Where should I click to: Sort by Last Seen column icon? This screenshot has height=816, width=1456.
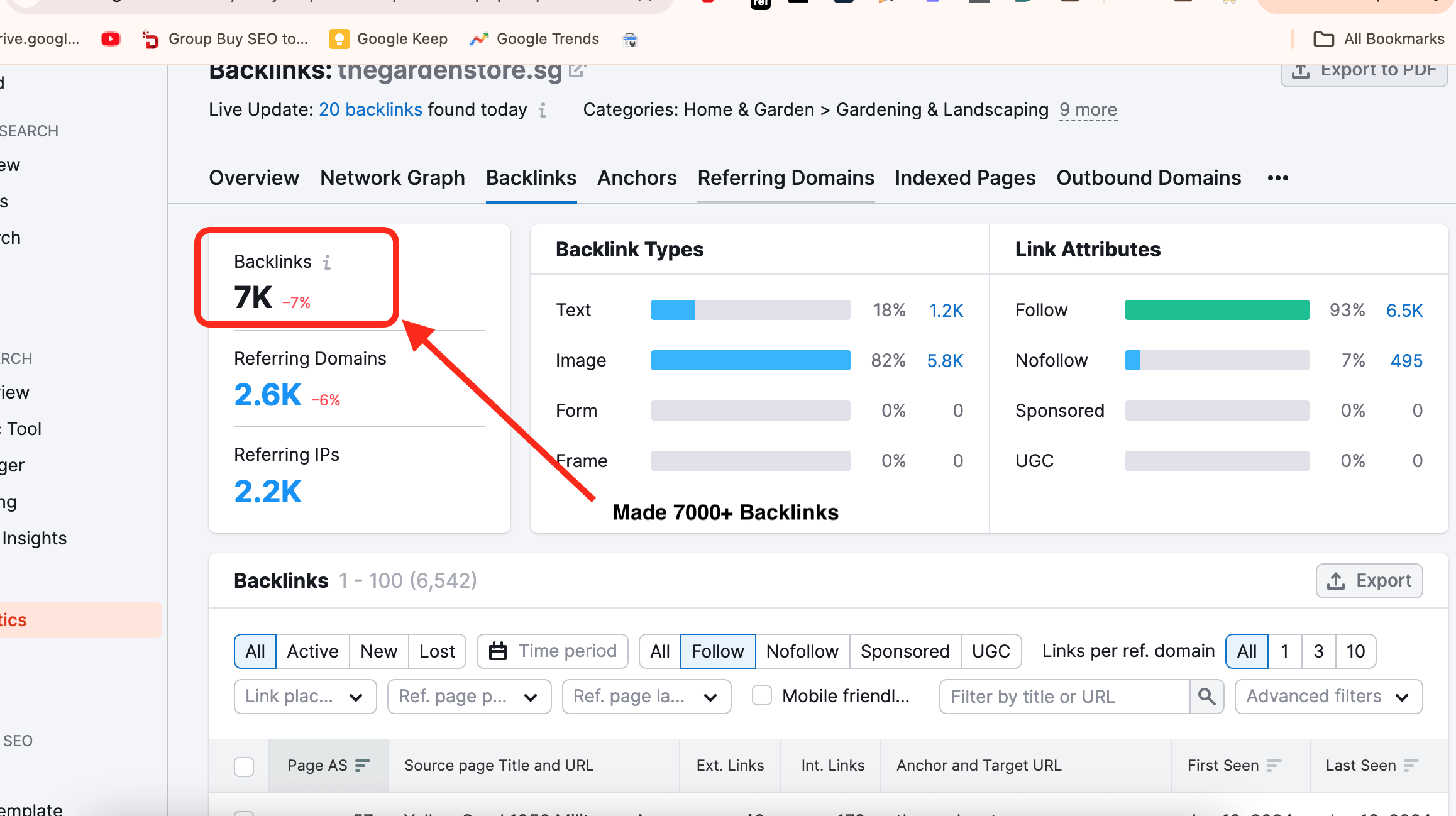tap(1411, 766)
